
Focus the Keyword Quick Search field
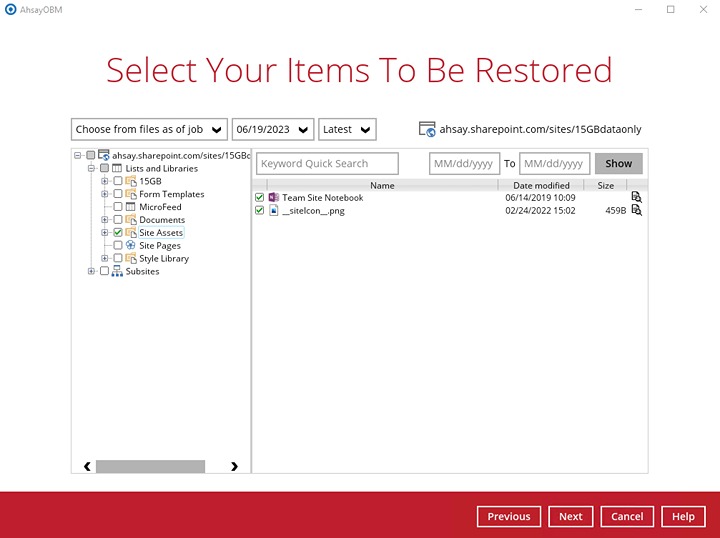click(327, 163)
